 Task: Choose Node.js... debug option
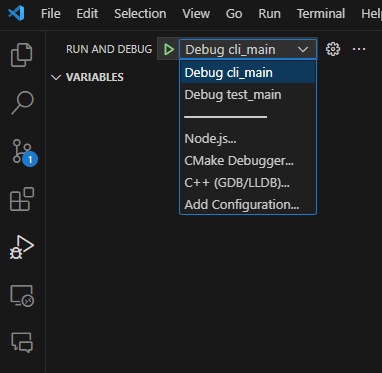coord(248,139)
